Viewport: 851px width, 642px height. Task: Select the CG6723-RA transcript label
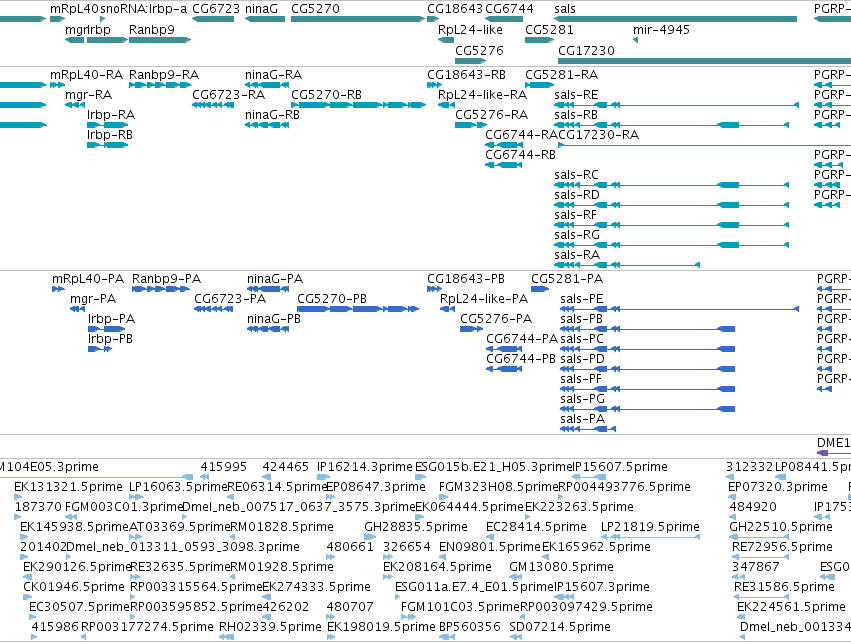[228, 94]
